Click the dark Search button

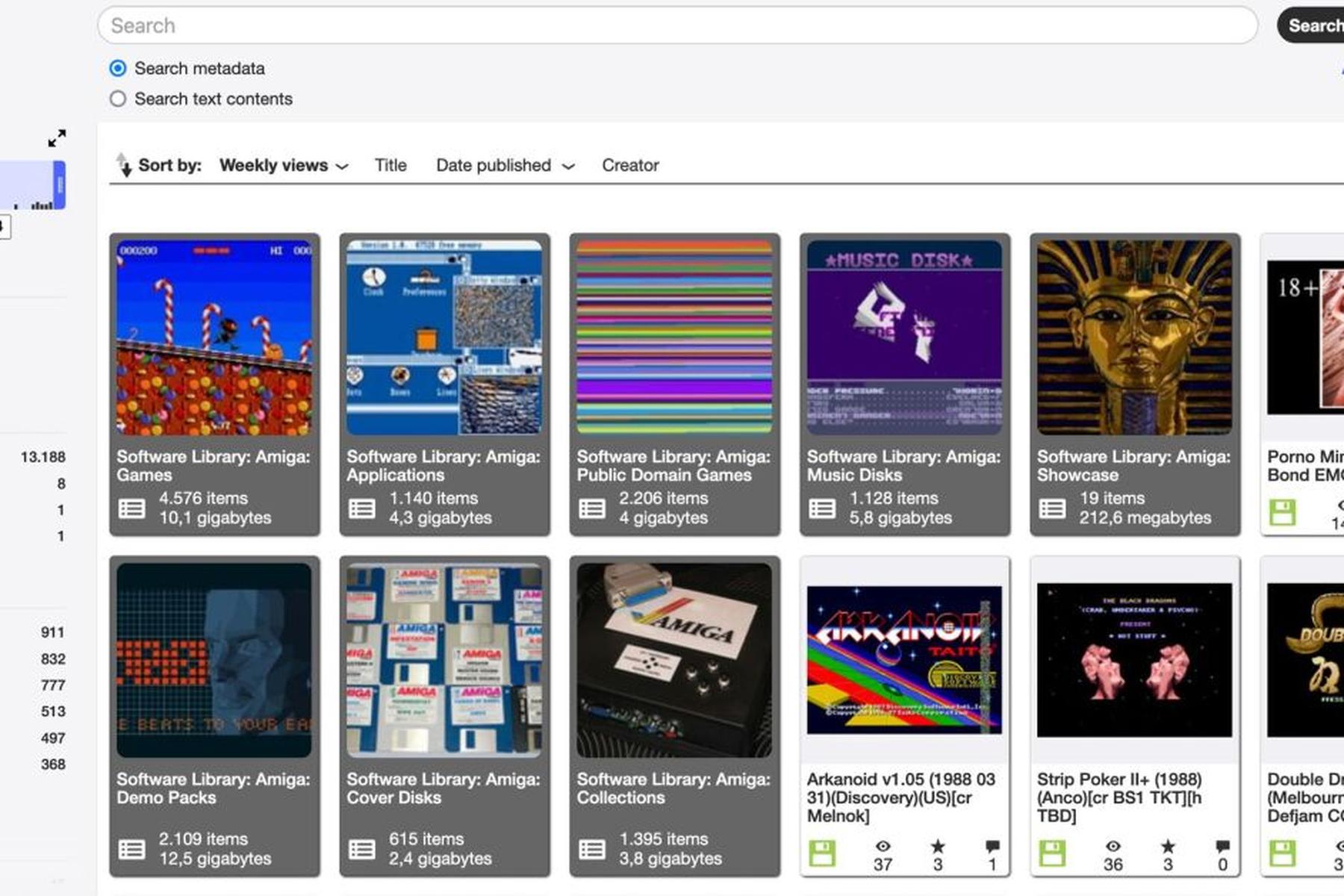(1311, 25)
